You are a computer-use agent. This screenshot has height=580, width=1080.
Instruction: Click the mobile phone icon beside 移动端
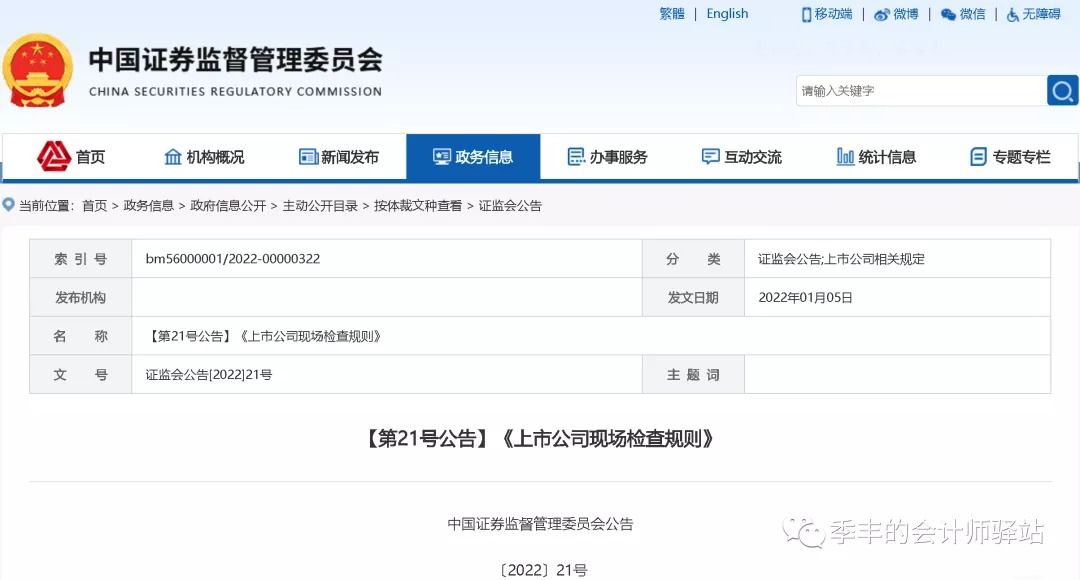pyautogui.click(x=807, y=14)
